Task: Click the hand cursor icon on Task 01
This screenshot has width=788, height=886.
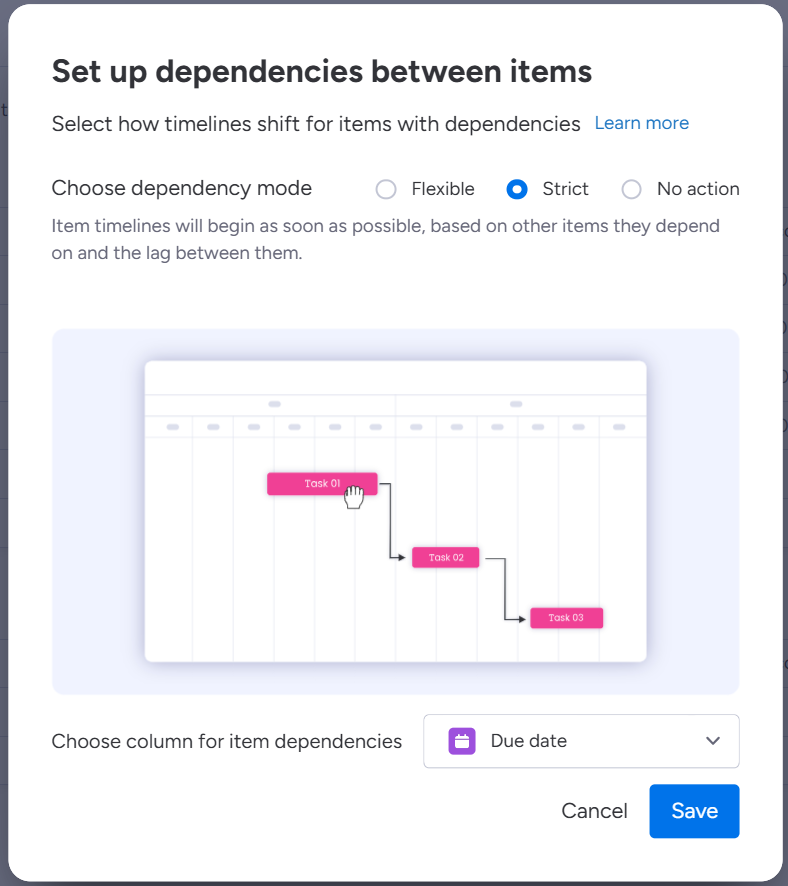Action: pyautogui.click(x=354, y=497)
